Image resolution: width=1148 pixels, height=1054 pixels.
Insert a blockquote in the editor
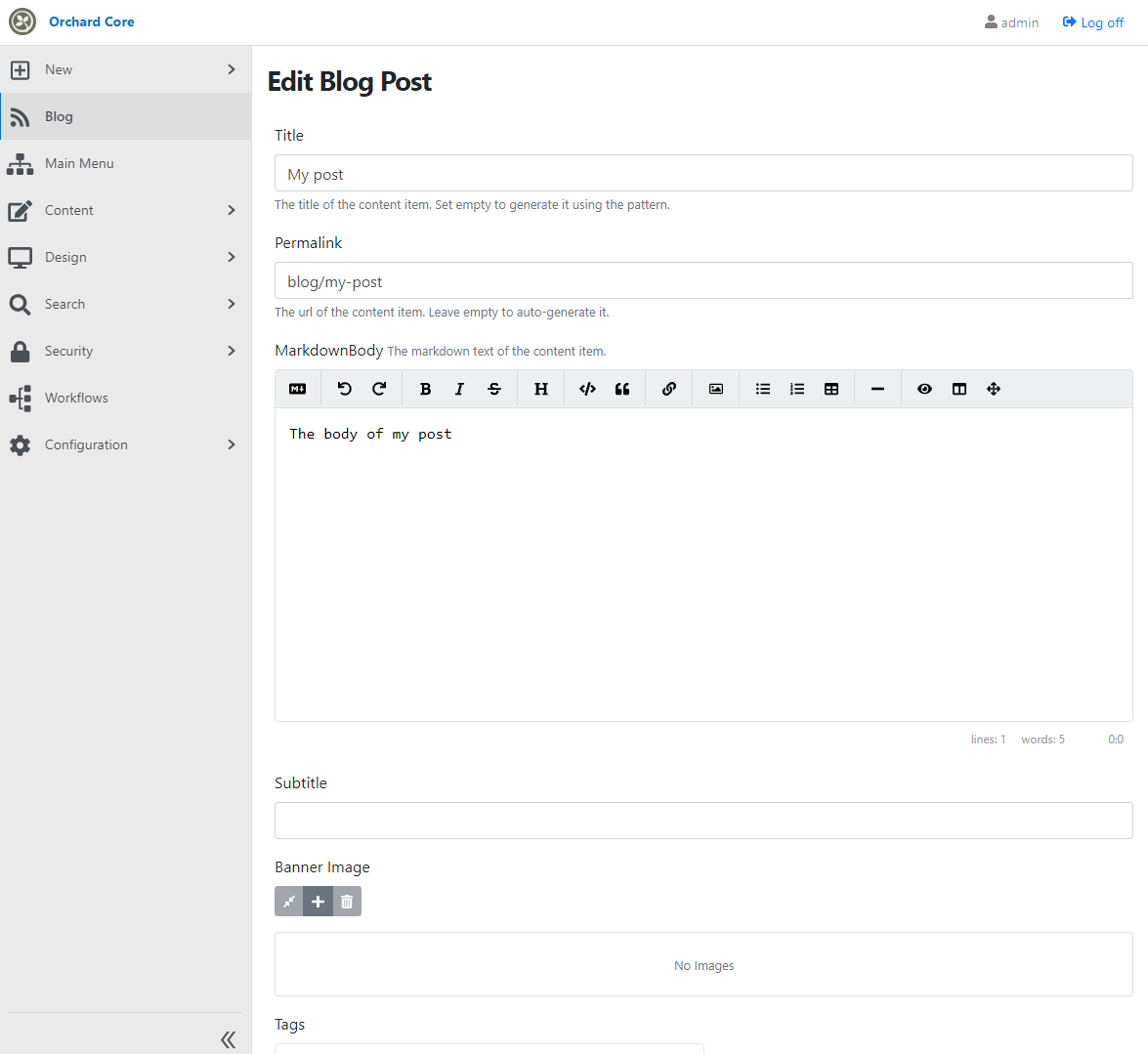click(622, 389)
